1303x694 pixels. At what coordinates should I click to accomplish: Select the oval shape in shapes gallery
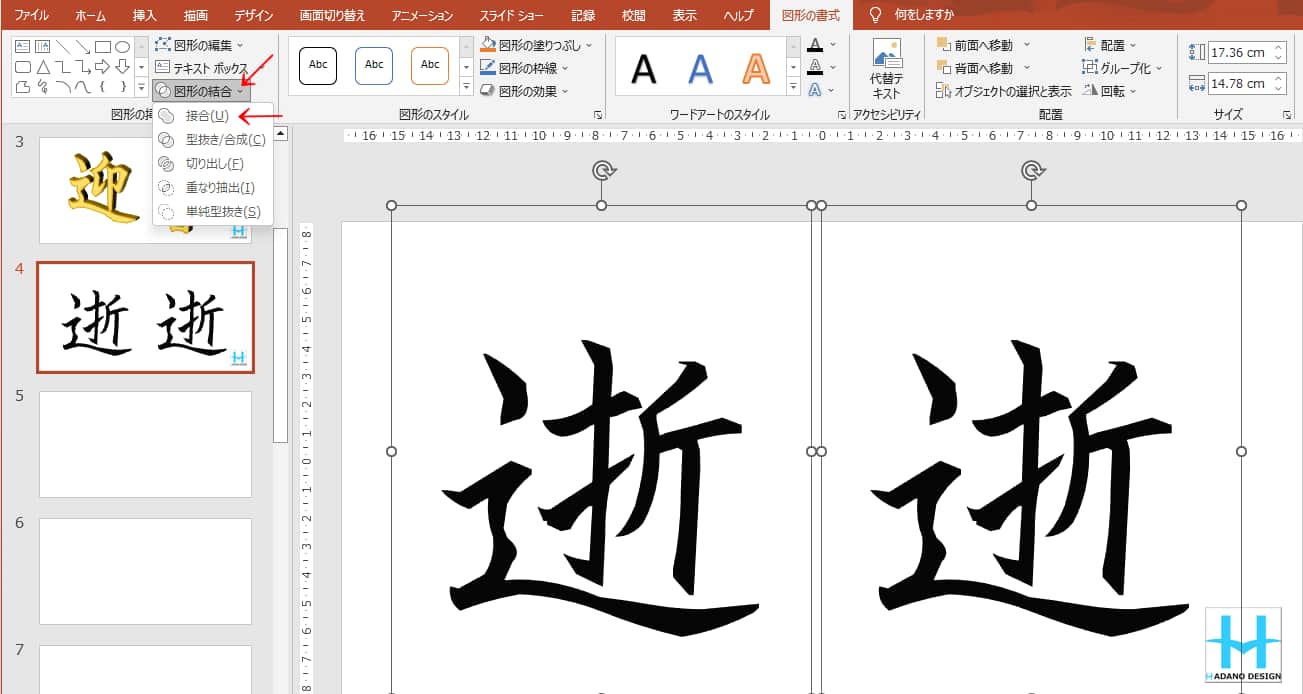click(x=123, y=47)
